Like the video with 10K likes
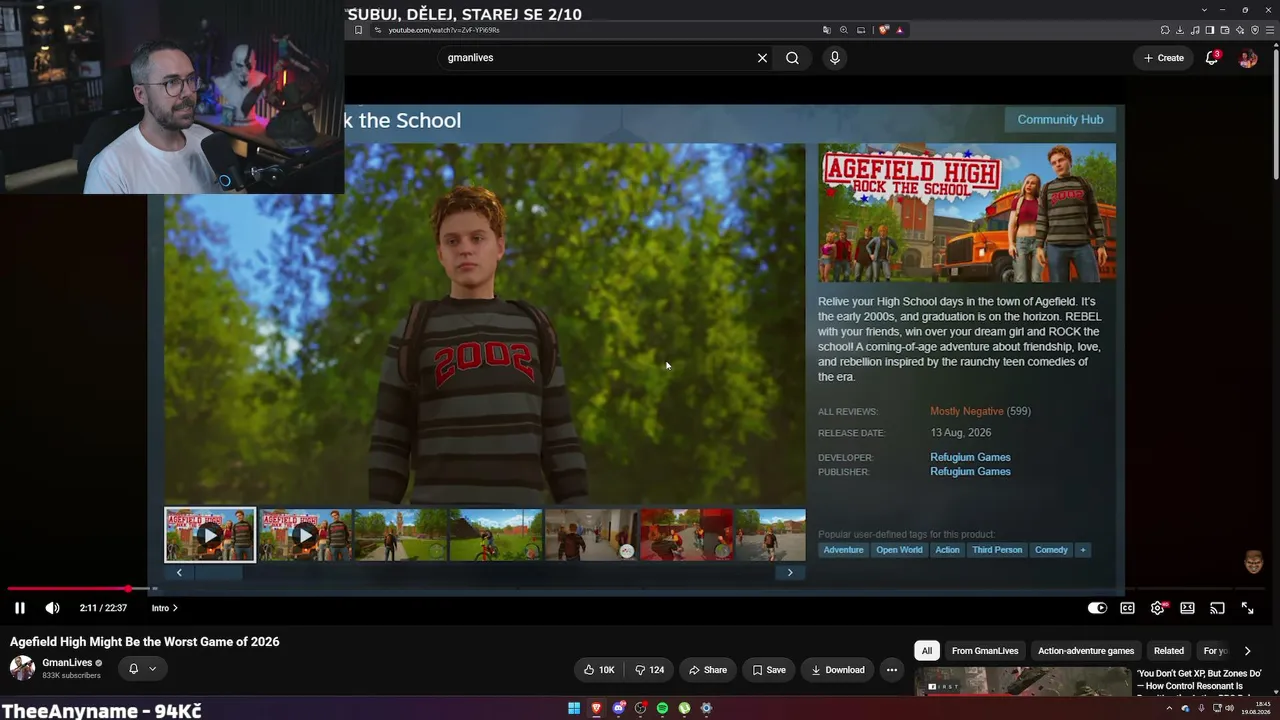 coord(599,670)
